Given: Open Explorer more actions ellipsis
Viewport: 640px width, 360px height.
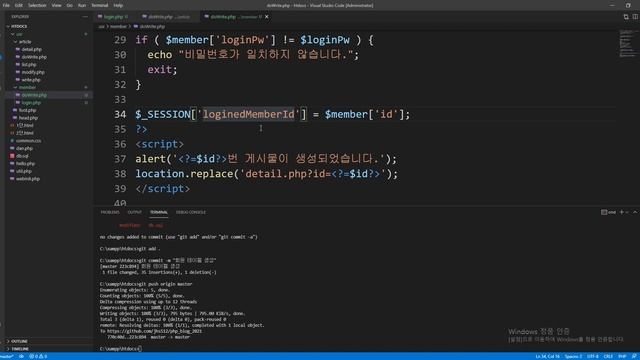Looking at the screenshot, I should [85, 17].
